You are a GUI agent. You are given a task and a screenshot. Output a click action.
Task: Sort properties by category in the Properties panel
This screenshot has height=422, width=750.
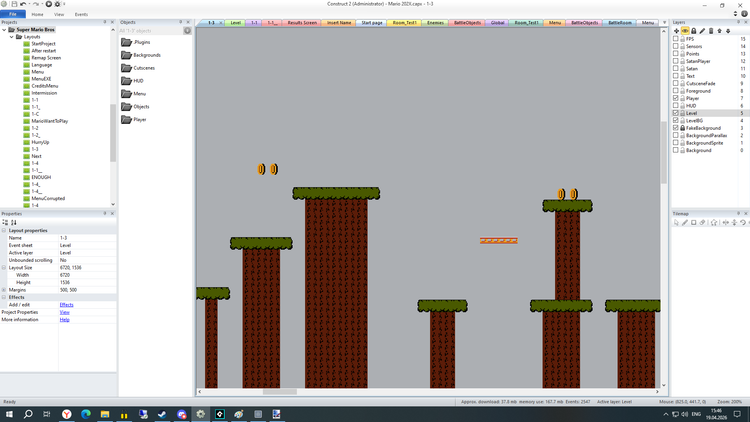point(5,222)
